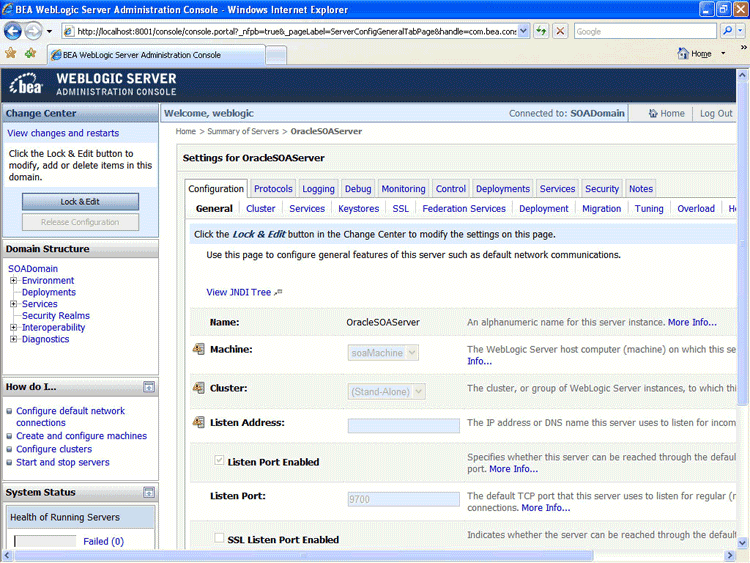This screenshot has width=750, height=563.
Task: Open the IE Home button dropdown arrow
Action: tap(723, 54)
